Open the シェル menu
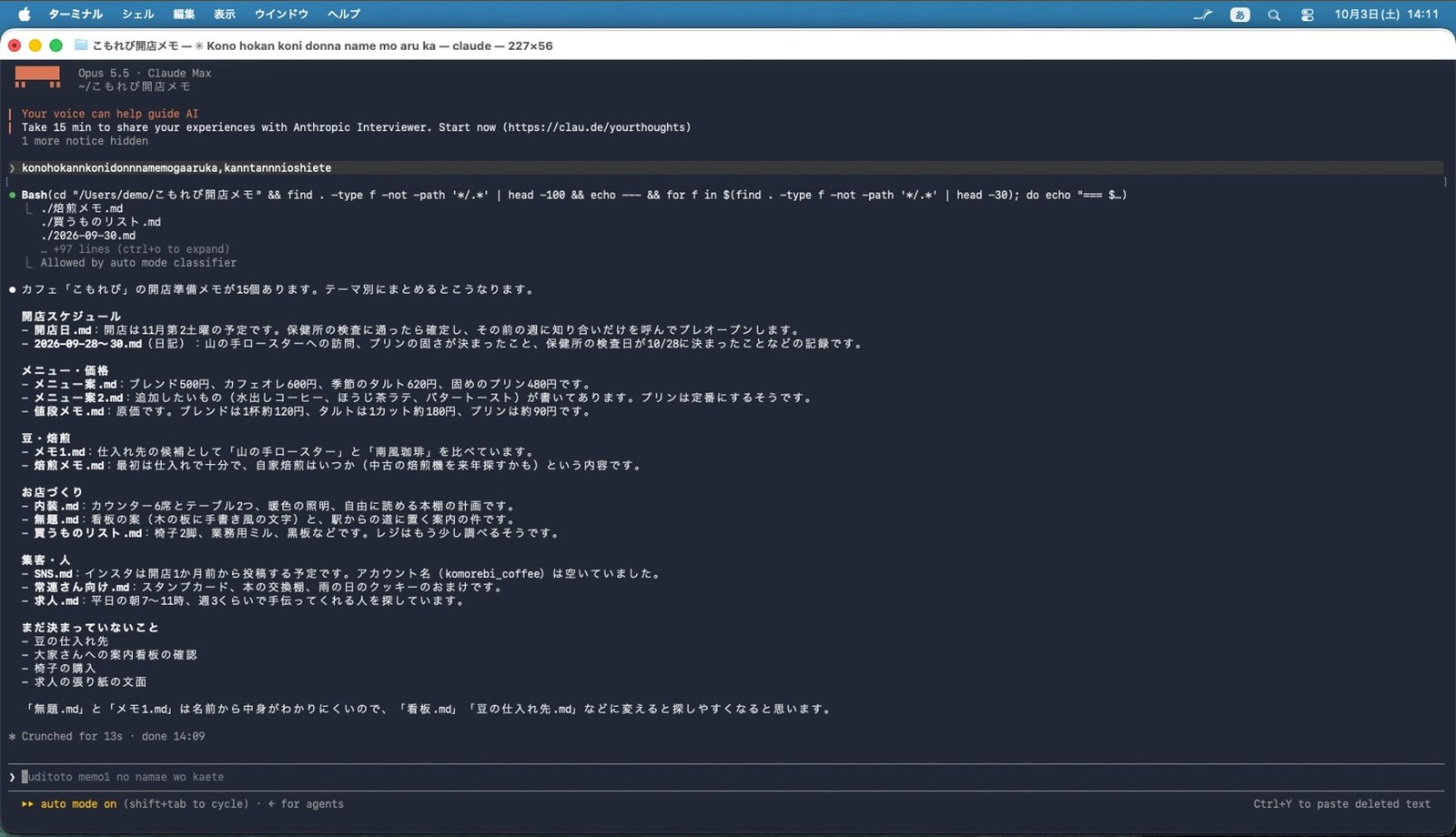1456x837 pixels. pos(137,14)
